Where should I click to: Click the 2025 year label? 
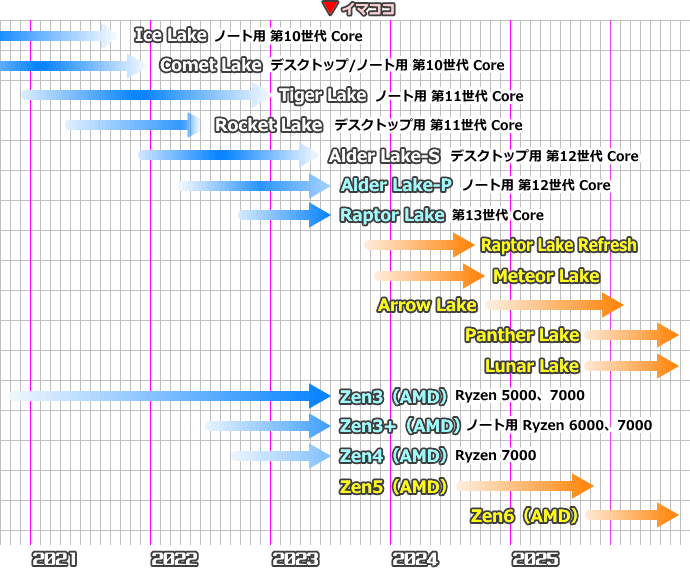pos(535,559)
